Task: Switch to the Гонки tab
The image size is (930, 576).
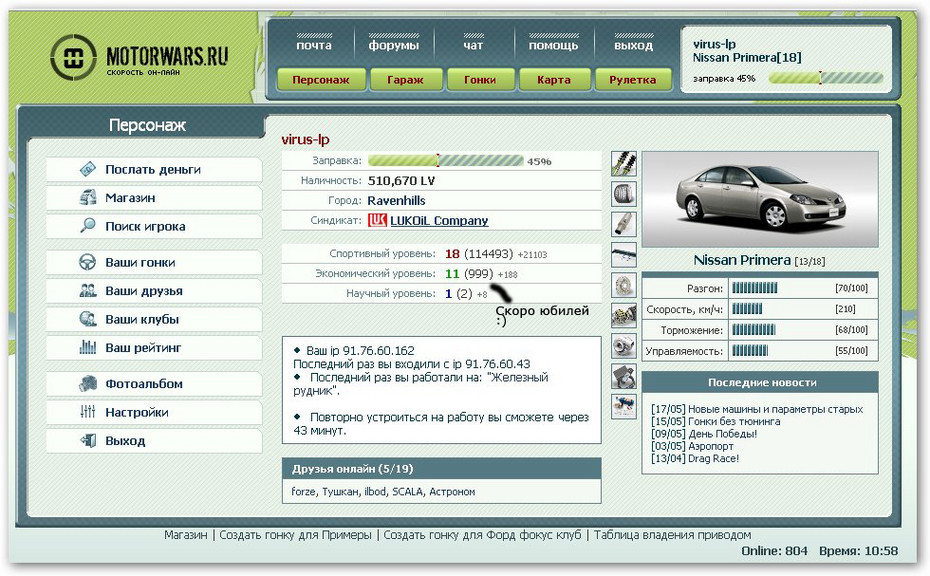Action: tap(480, 79)
